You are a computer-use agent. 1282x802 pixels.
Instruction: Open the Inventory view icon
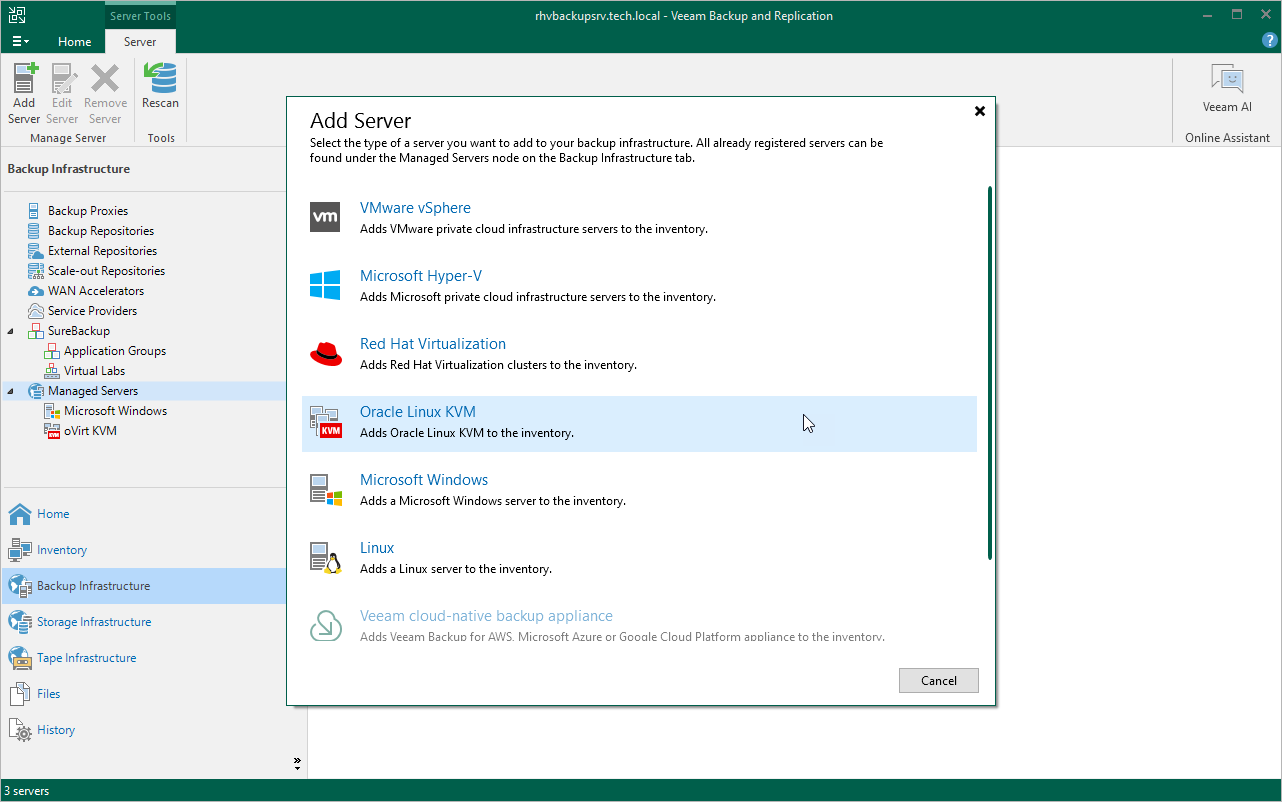20,550
